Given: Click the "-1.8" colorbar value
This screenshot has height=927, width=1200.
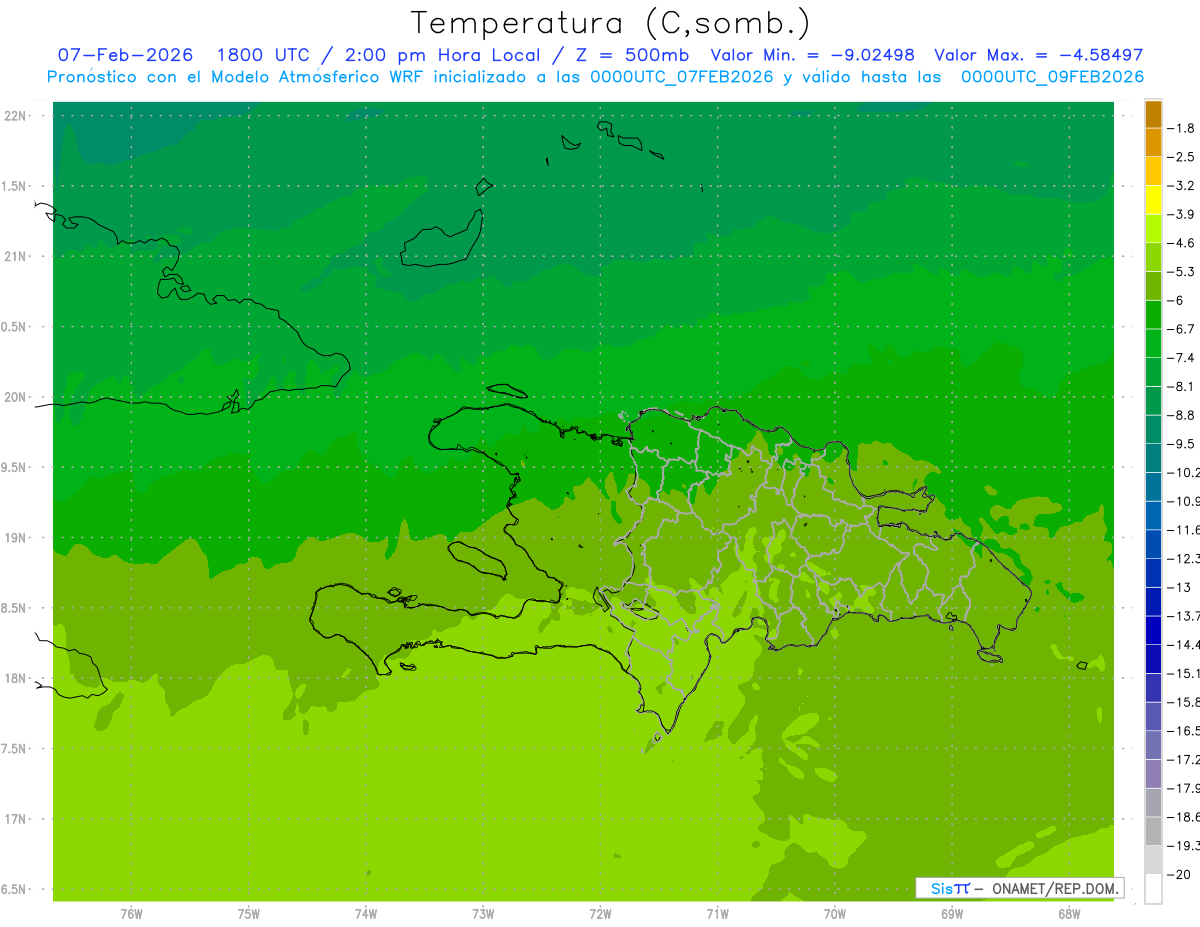Looking at the screenshot, I should click(1181, 128).
